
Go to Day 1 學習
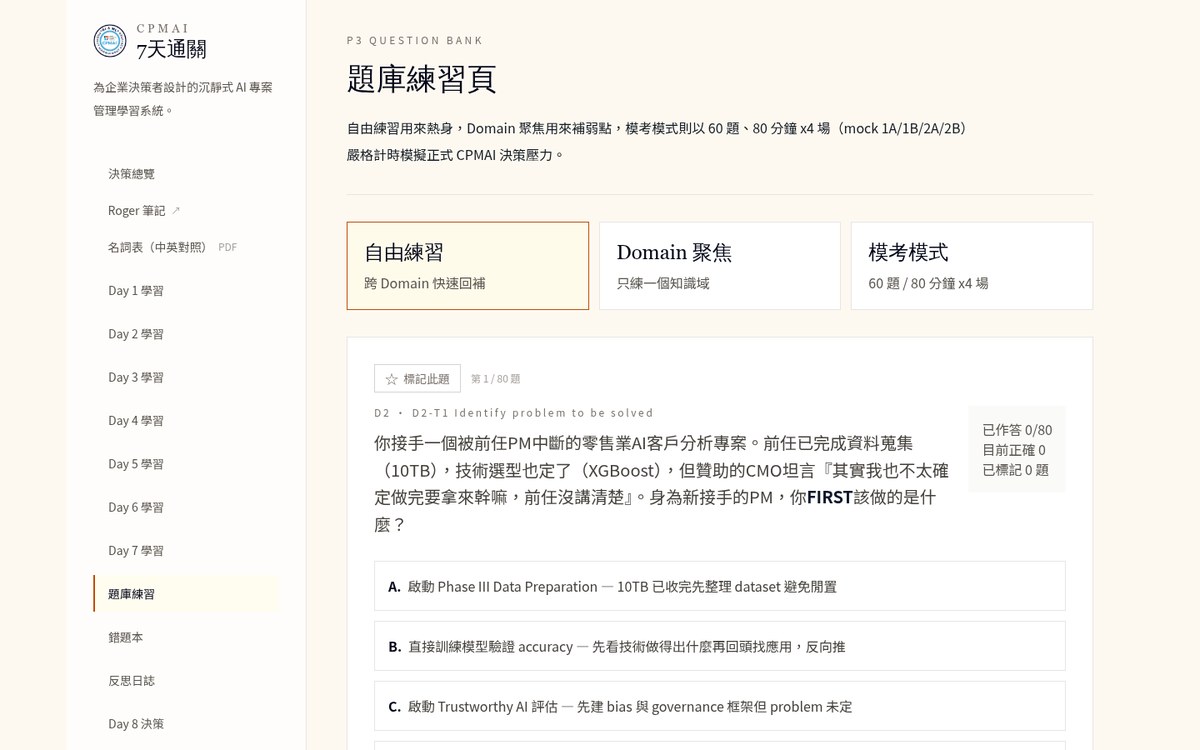[186, 290]
